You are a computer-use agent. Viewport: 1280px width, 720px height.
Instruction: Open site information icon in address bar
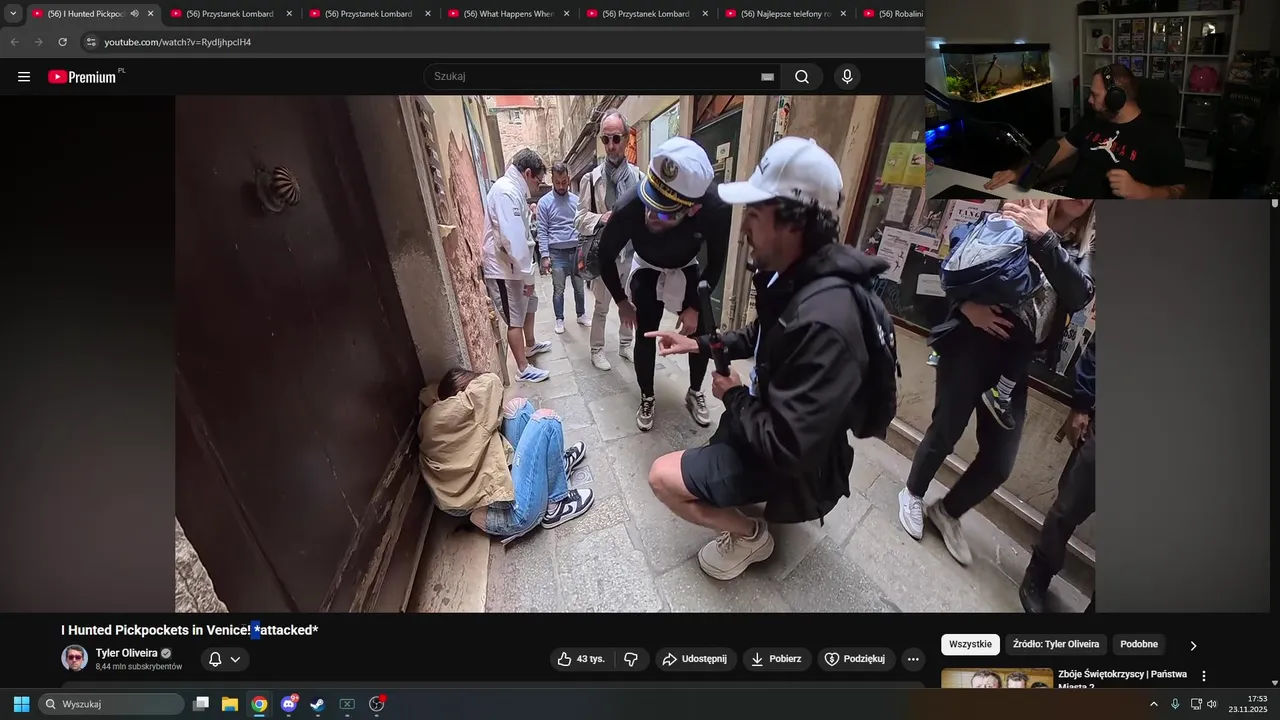pyautogui.click(x=91, y=42)
